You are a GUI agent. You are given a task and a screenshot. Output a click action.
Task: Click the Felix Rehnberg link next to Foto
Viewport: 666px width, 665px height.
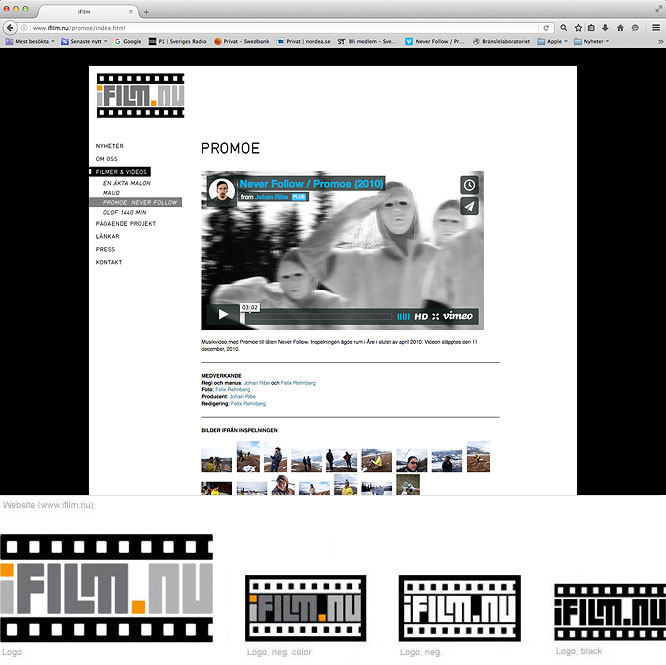point(233,389)
